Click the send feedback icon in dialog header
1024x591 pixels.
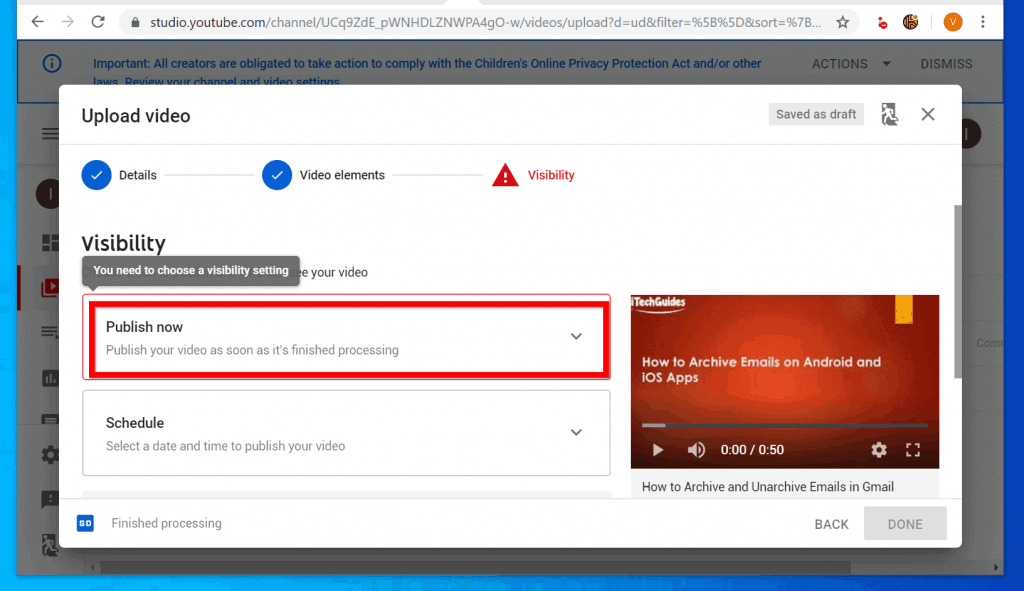889,114
